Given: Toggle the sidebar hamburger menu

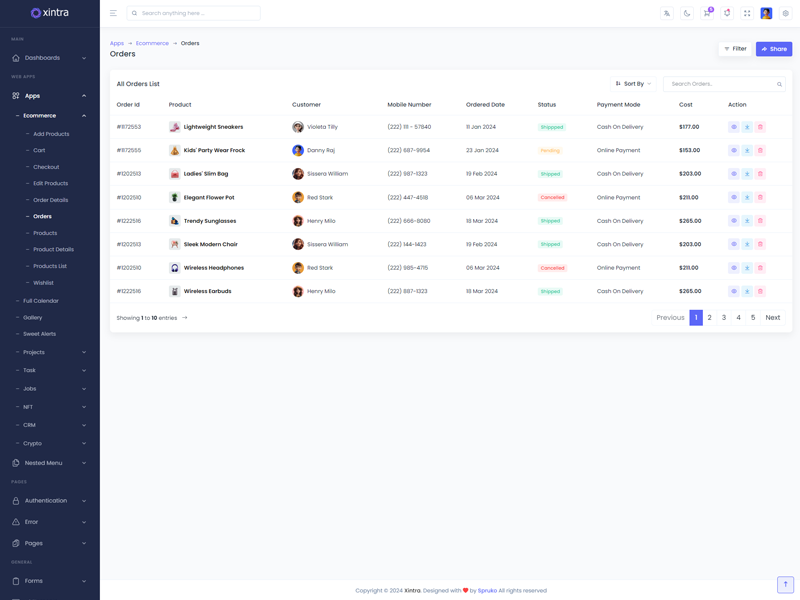Looking at the screenshot, I should [x=113, y=13].
